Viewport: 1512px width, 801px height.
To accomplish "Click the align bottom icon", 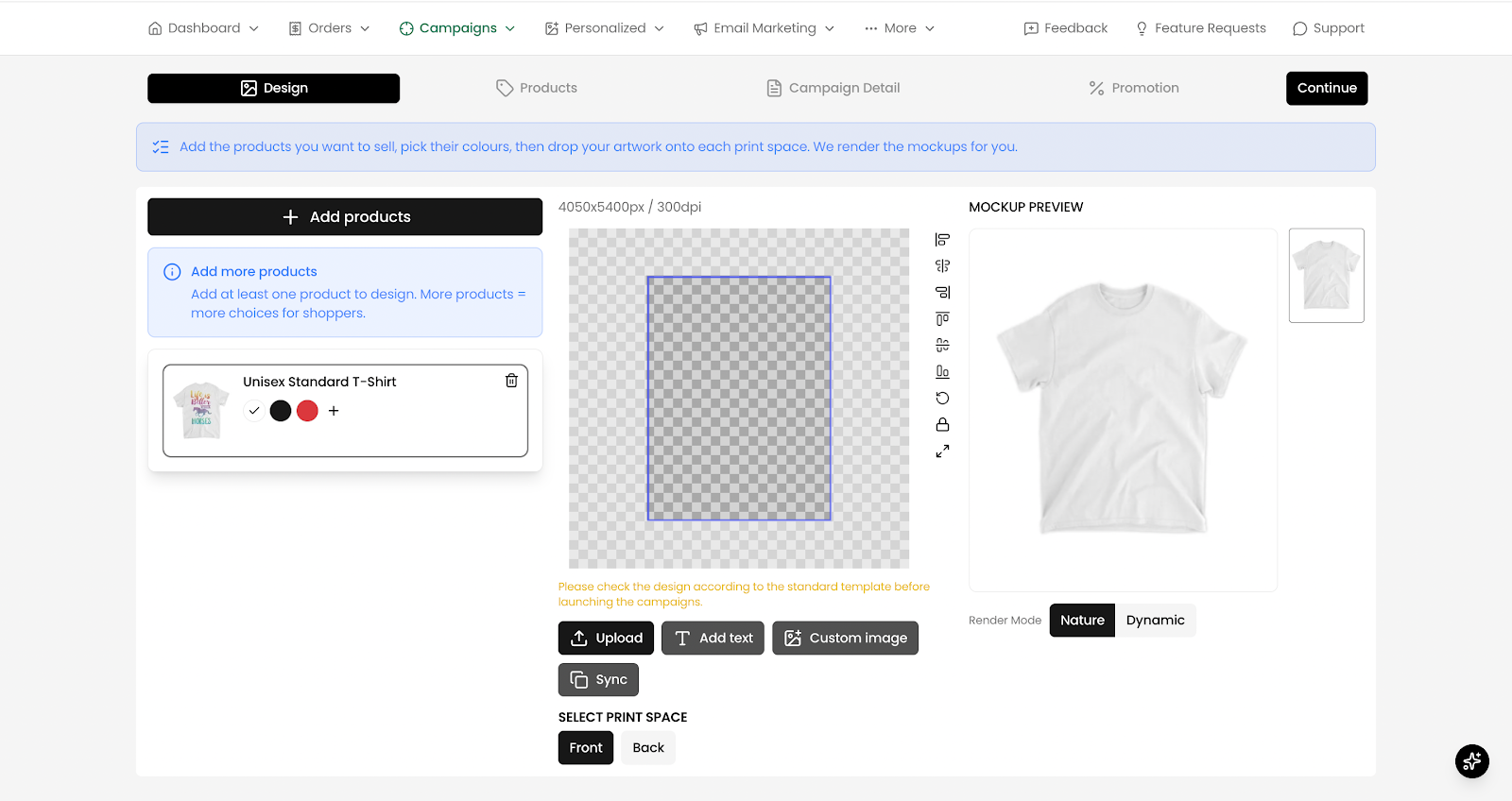I will point(942,372).
